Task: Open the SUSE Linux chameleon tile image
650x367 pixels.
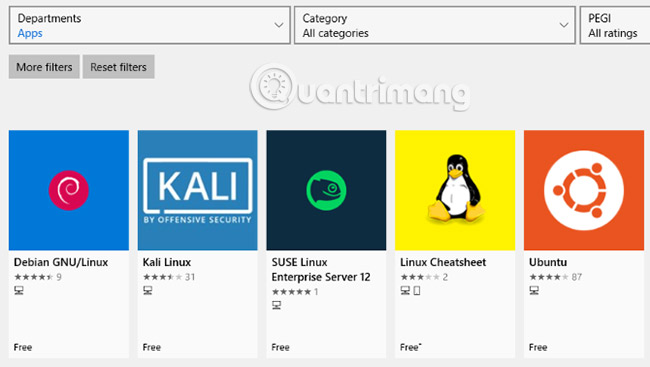Action: click(326, 190)
